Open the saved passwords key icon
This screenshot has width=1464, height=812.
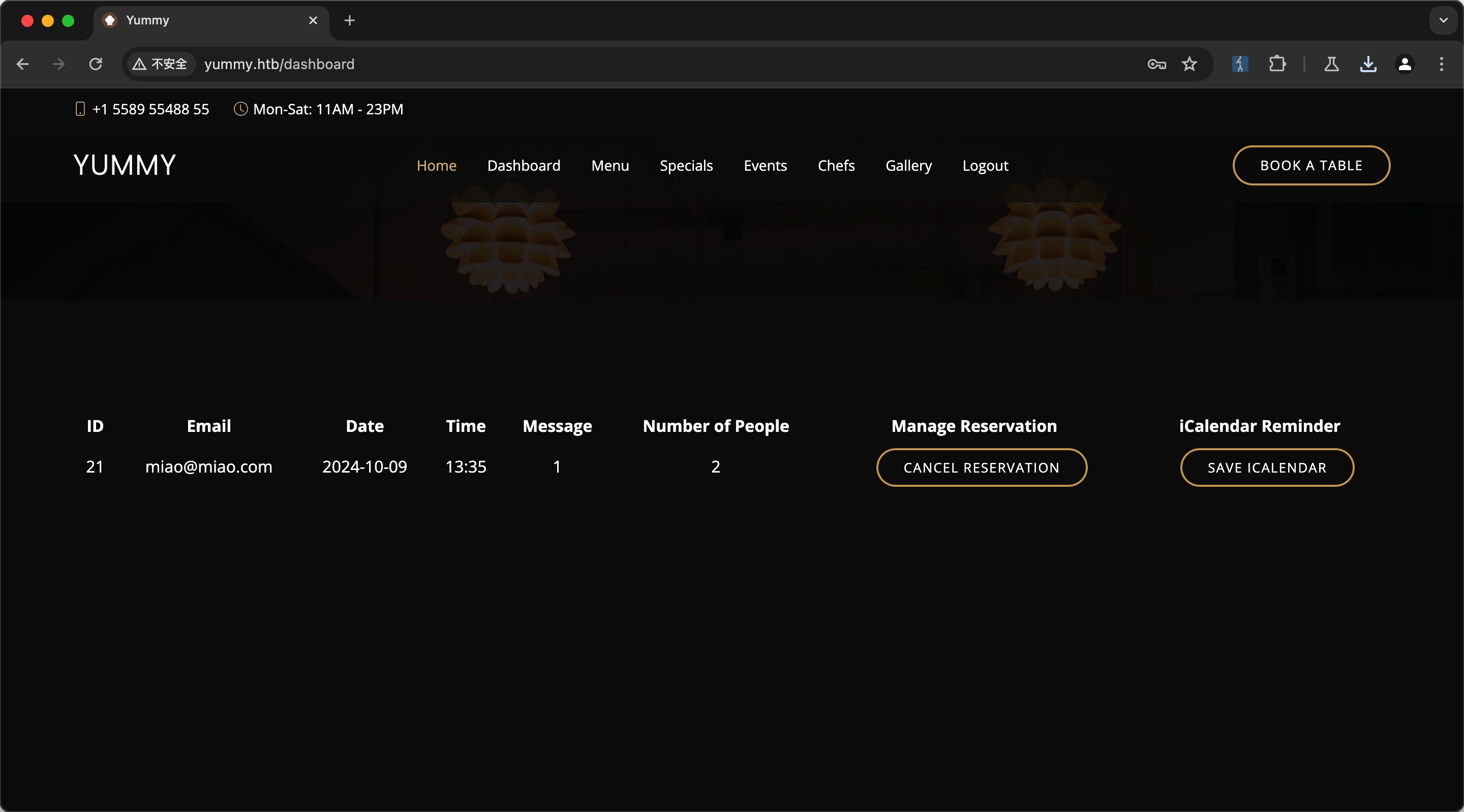coord(1156,64)
